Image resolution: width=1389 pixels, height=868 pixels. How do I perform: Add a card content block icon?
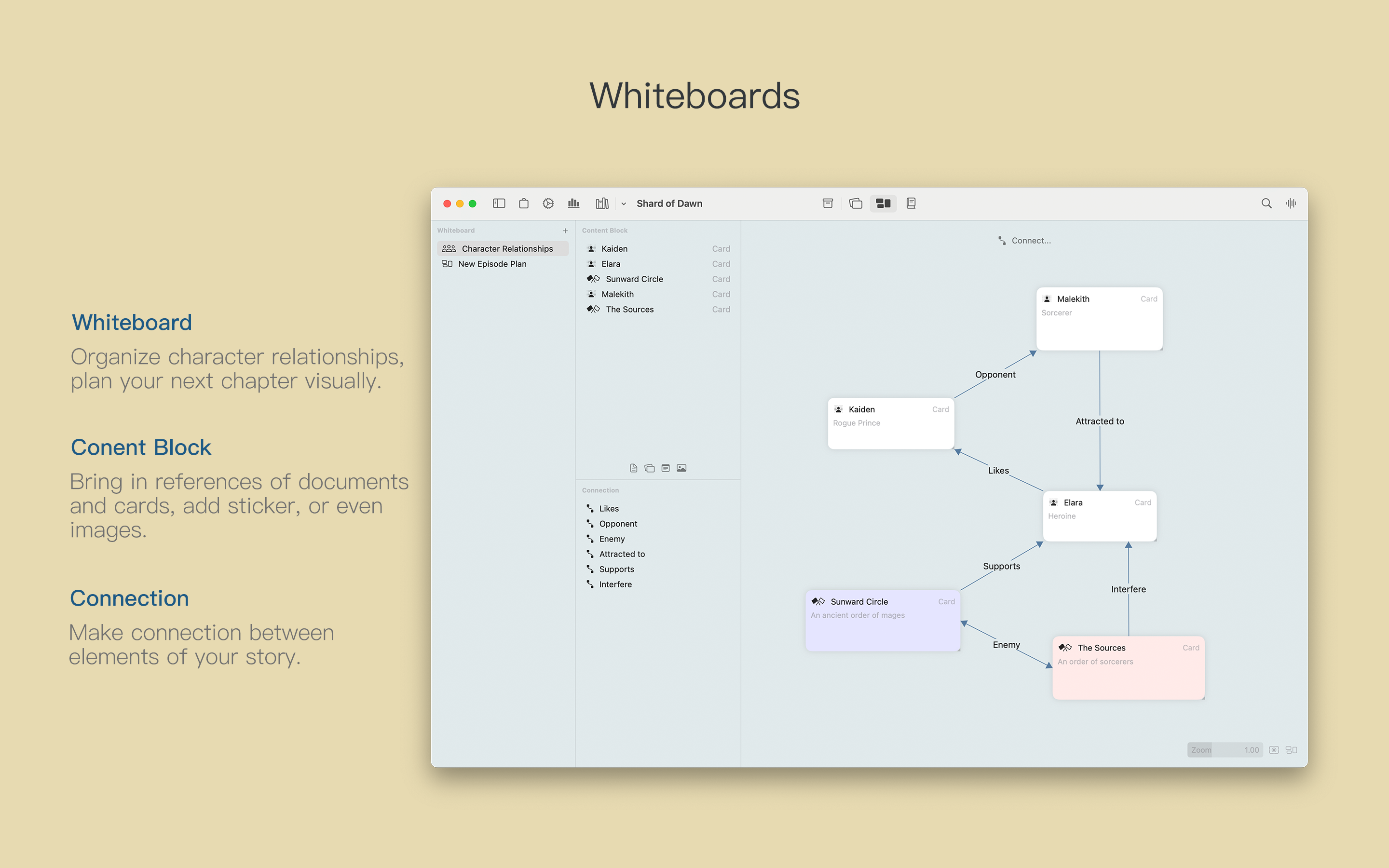[650, 468]
